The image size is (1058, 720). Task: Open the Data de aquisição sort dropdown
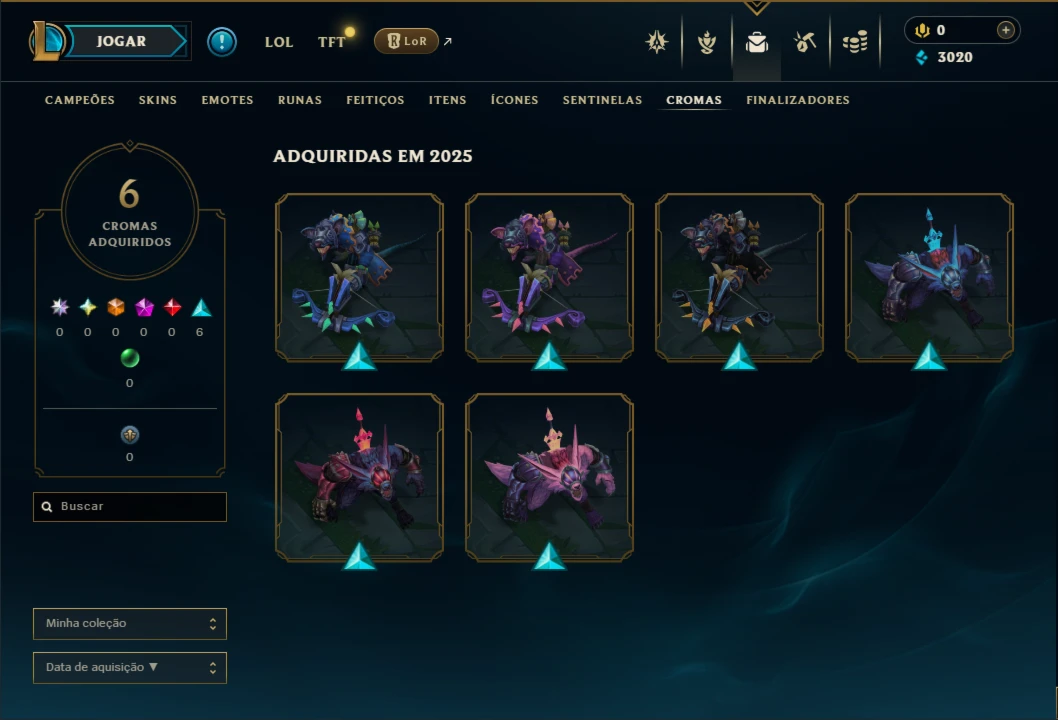(x=130, y=667)
